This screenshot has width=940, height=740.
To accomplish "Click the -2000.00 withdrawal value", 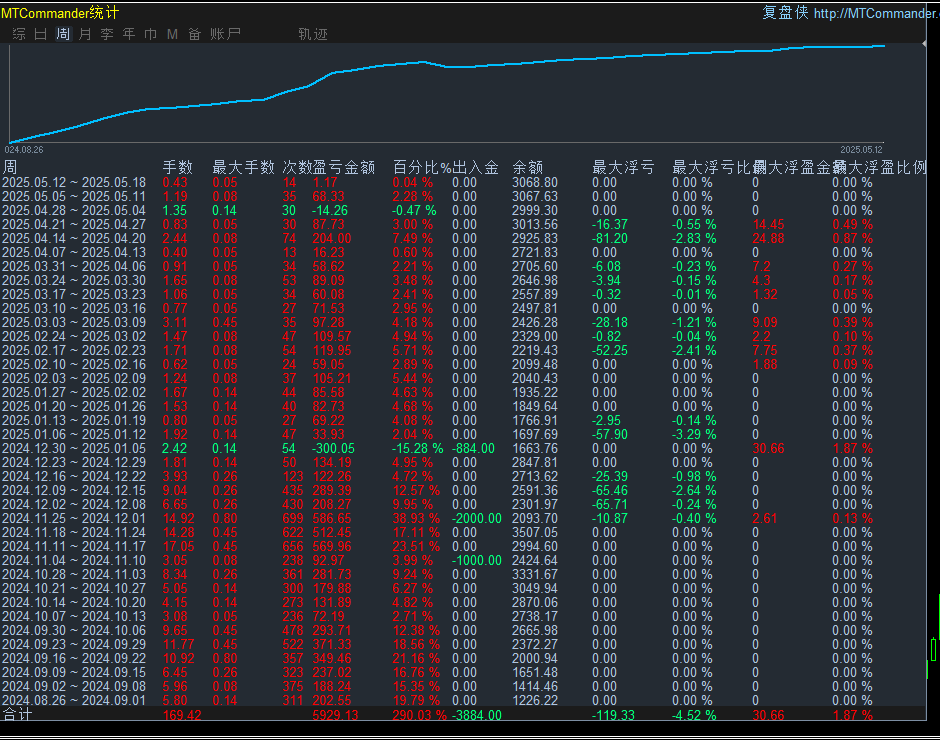I will (477, 518).
